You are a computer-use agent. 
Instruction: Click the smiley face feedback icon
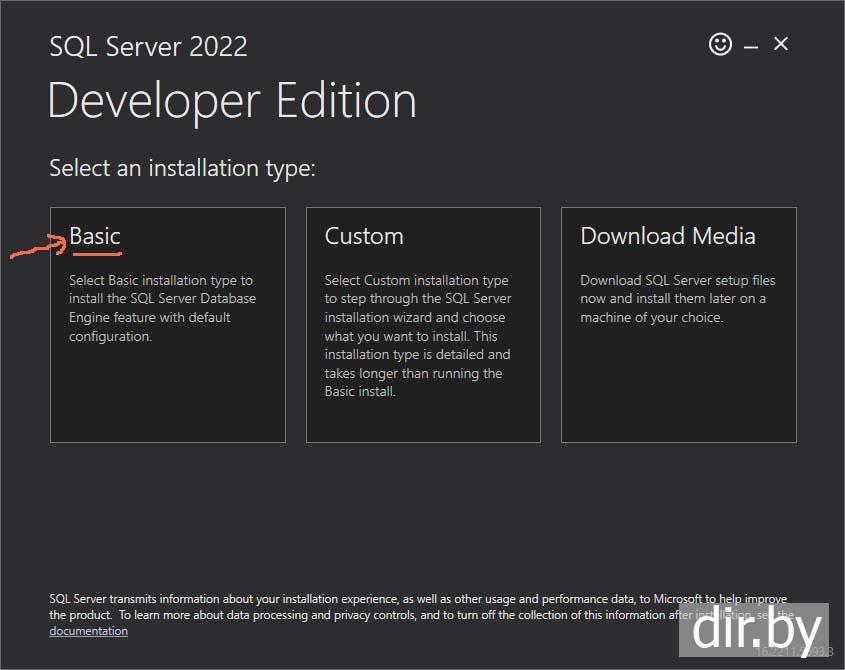pyautogui.click(x=720, y=44)
